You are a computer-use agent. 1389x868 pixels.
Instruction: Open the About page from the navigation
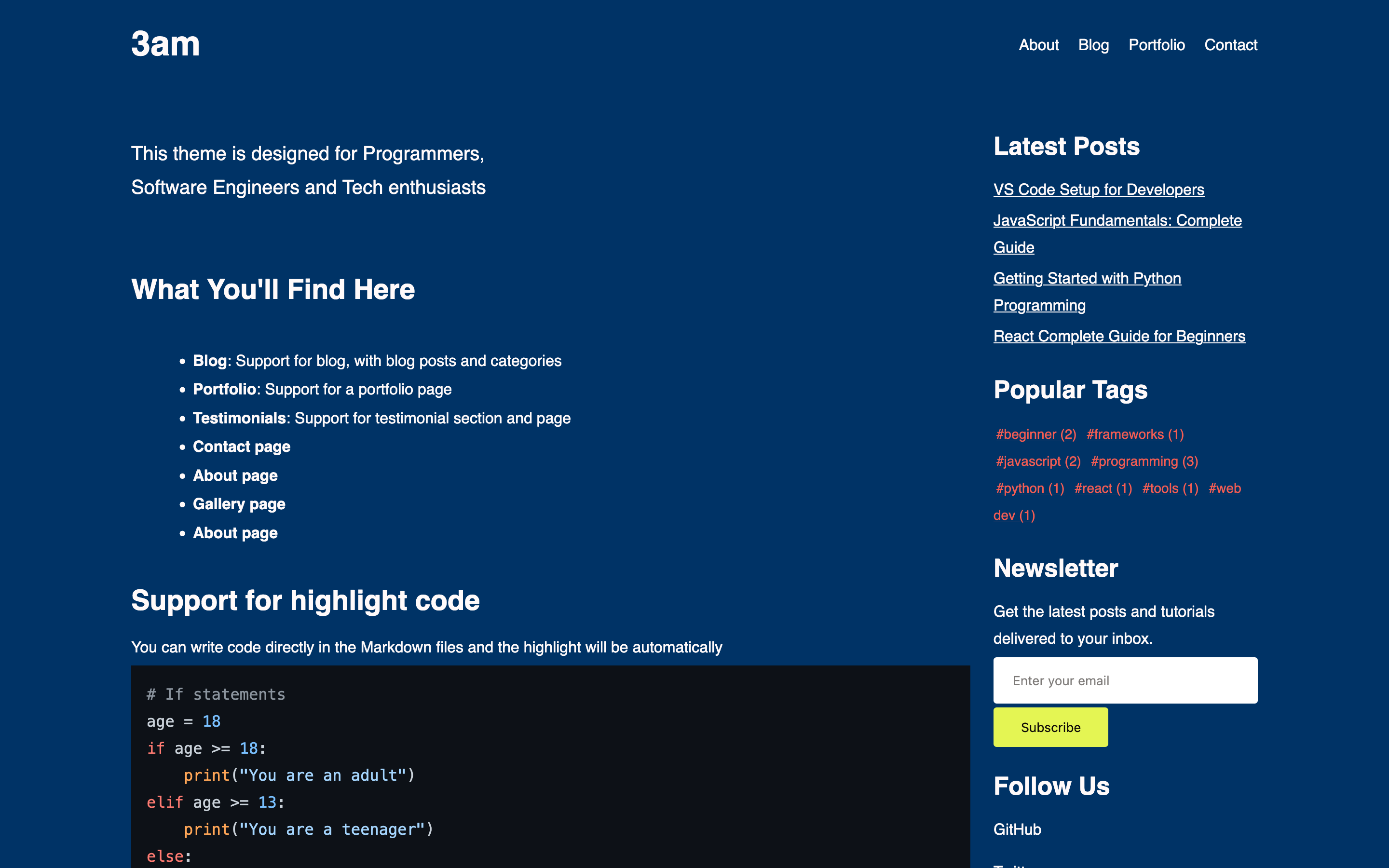tap(1039, 45)
